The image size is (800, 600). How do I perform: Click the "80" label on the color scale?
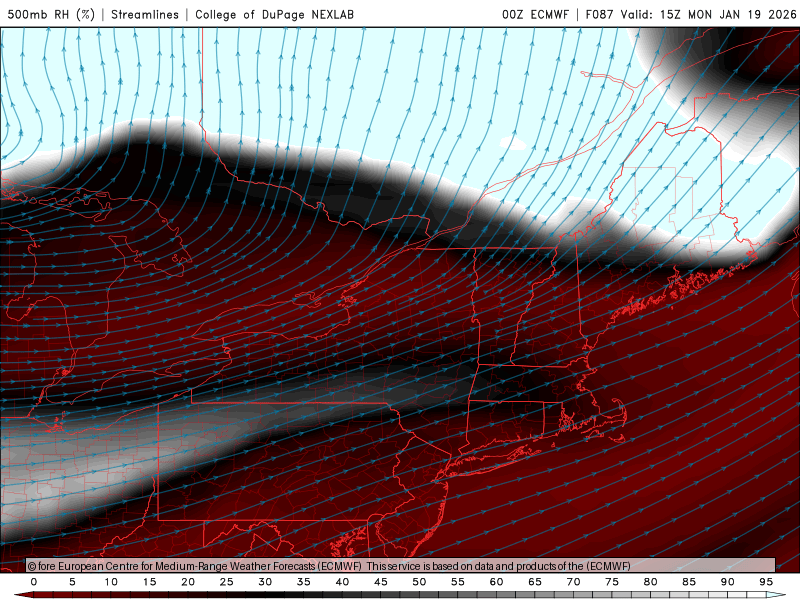click(x=650, y=582)
